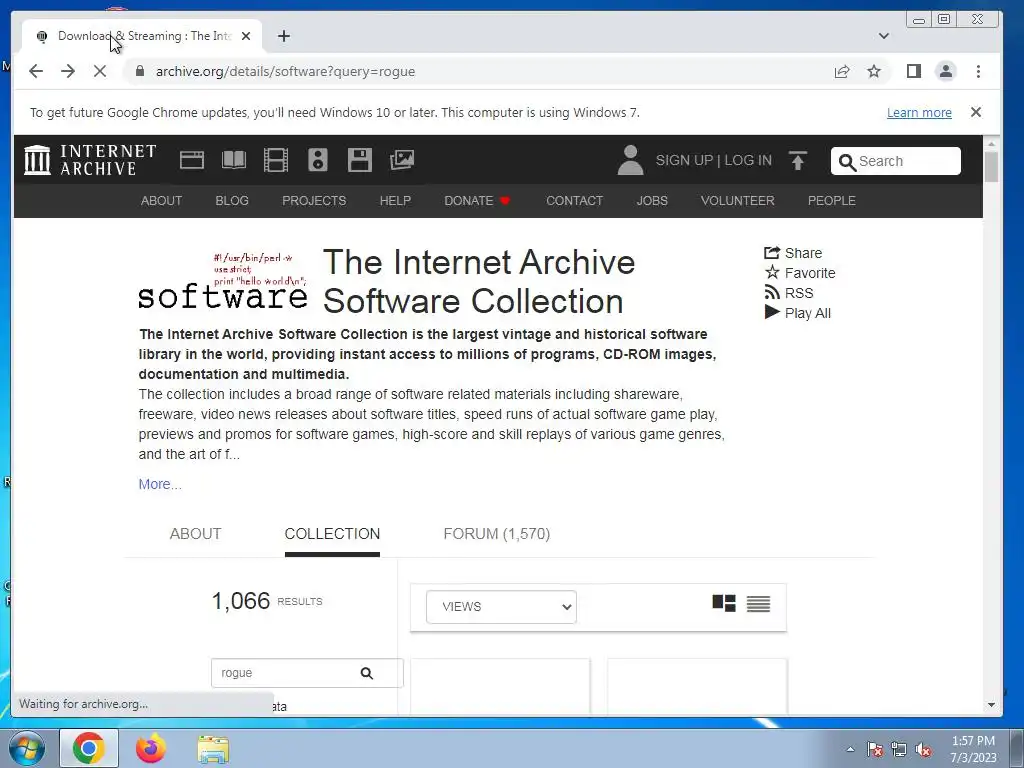Click Chrome in the taskbar
This screenshot has height=768, width=1024.
89,748
